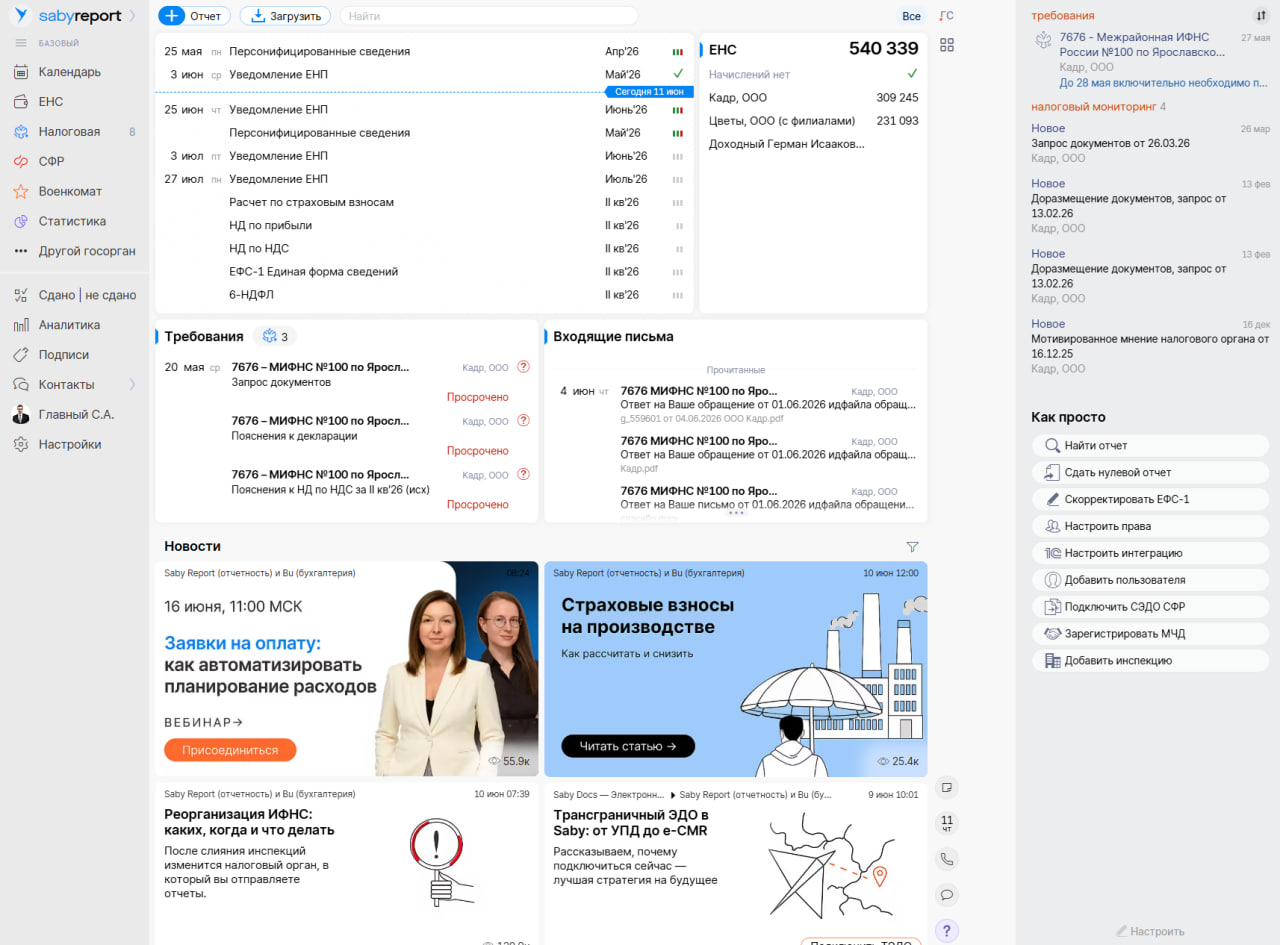Click Присоединиться on the webinar banner

230,750
